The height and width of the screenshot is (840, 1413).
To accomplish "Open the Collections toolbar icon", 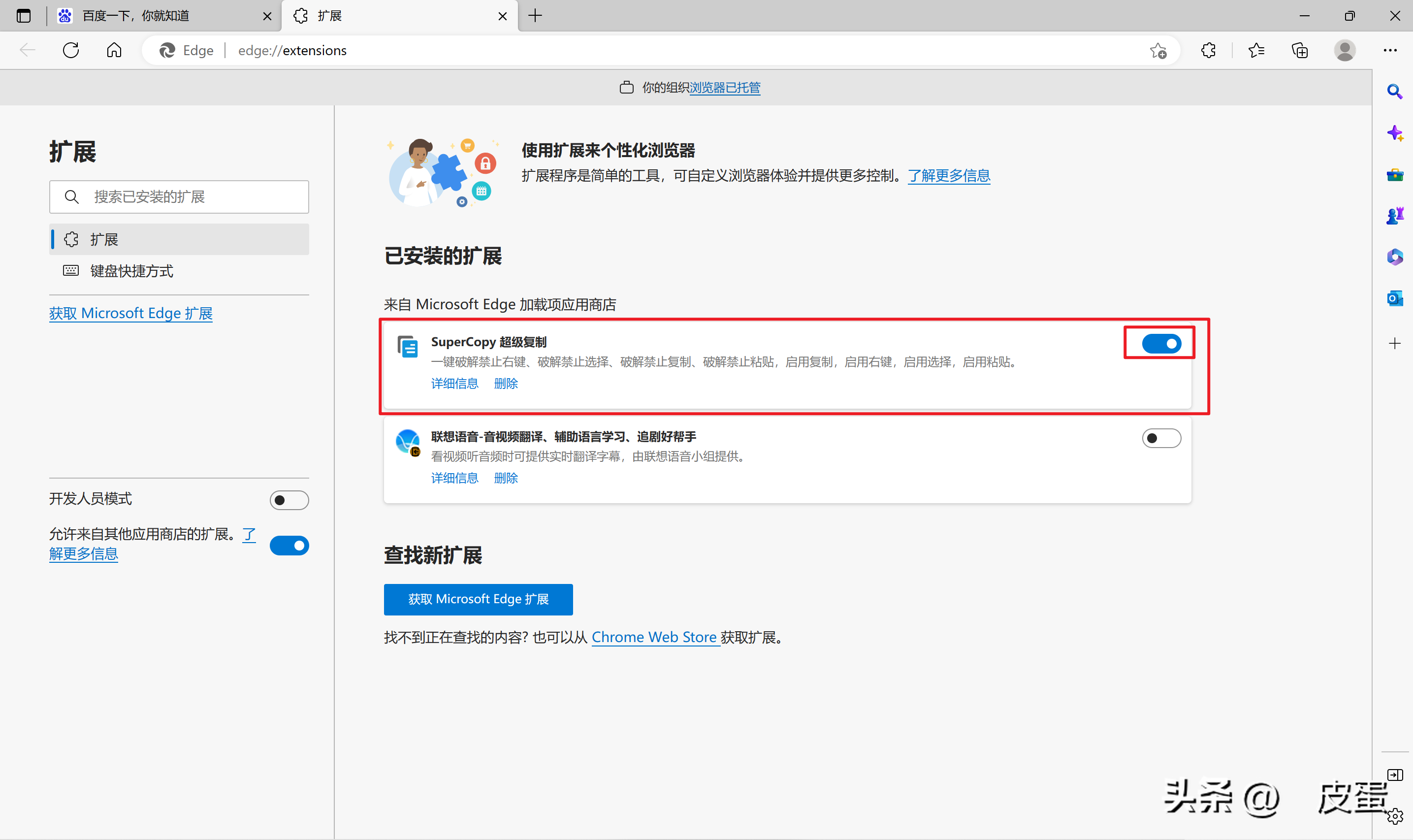I will (1300, 50).
